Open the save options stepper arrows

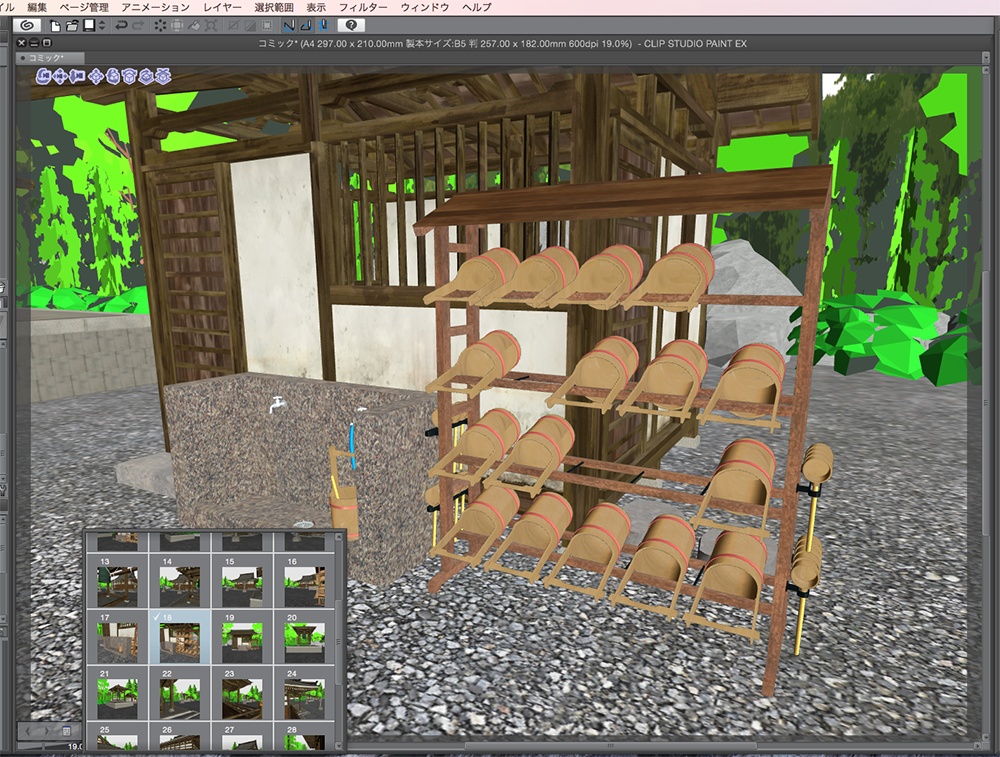101,26
